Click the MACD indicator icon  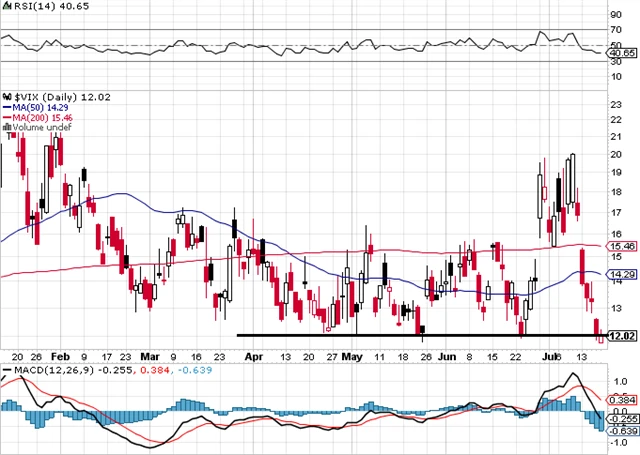point(6,370)
